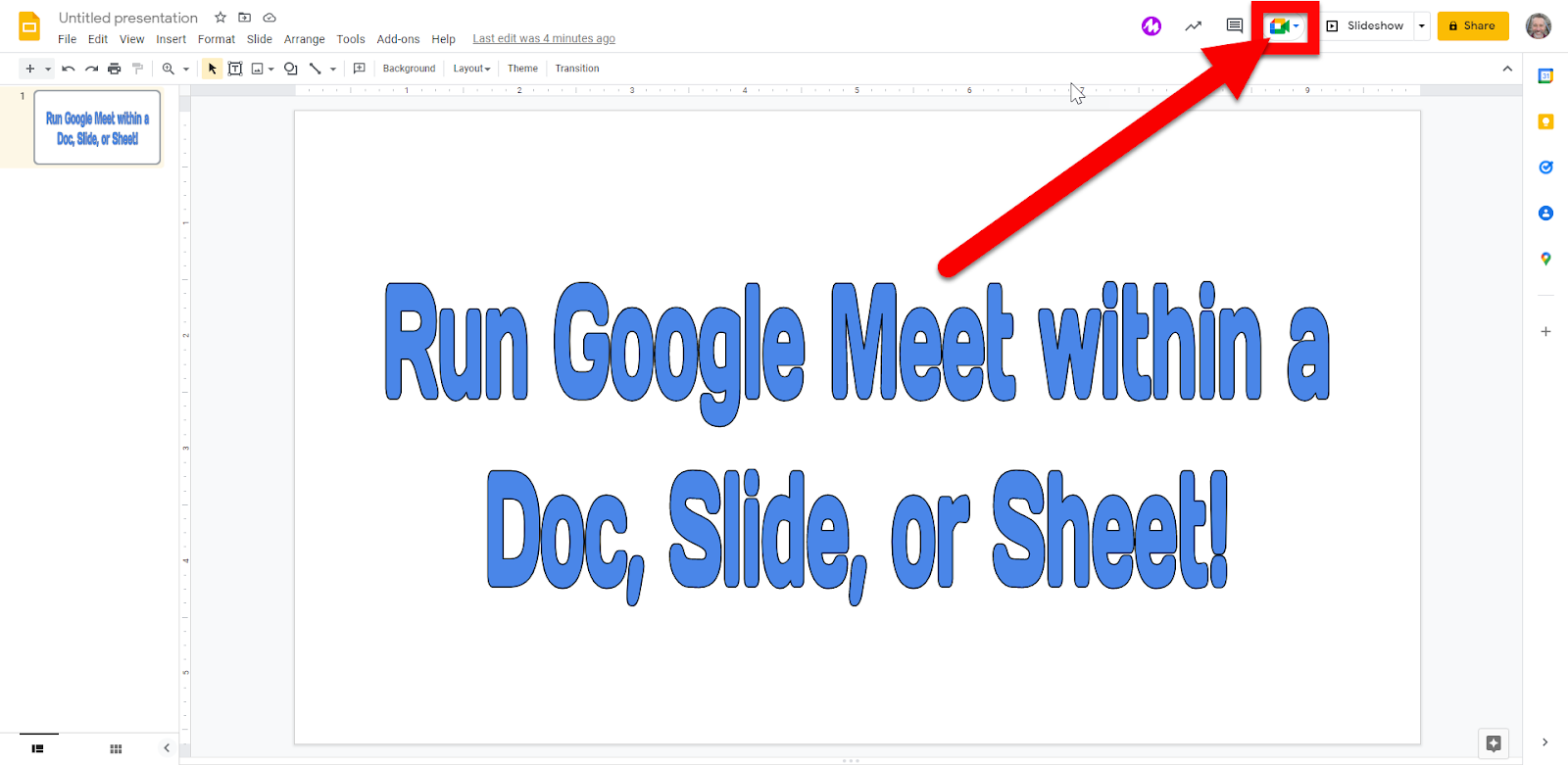1568x765 pixels.
Task: Select the arrow cursor tool
Action: (x=212, y=69)
